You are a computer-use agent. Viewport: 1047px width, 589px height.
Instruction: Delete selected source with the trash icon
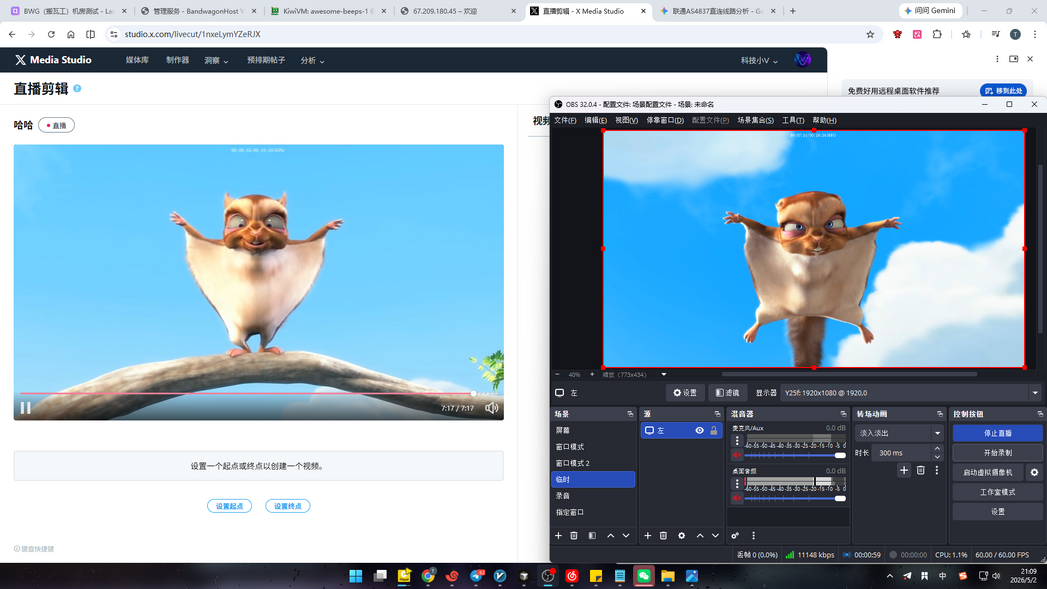pos(663,536)
